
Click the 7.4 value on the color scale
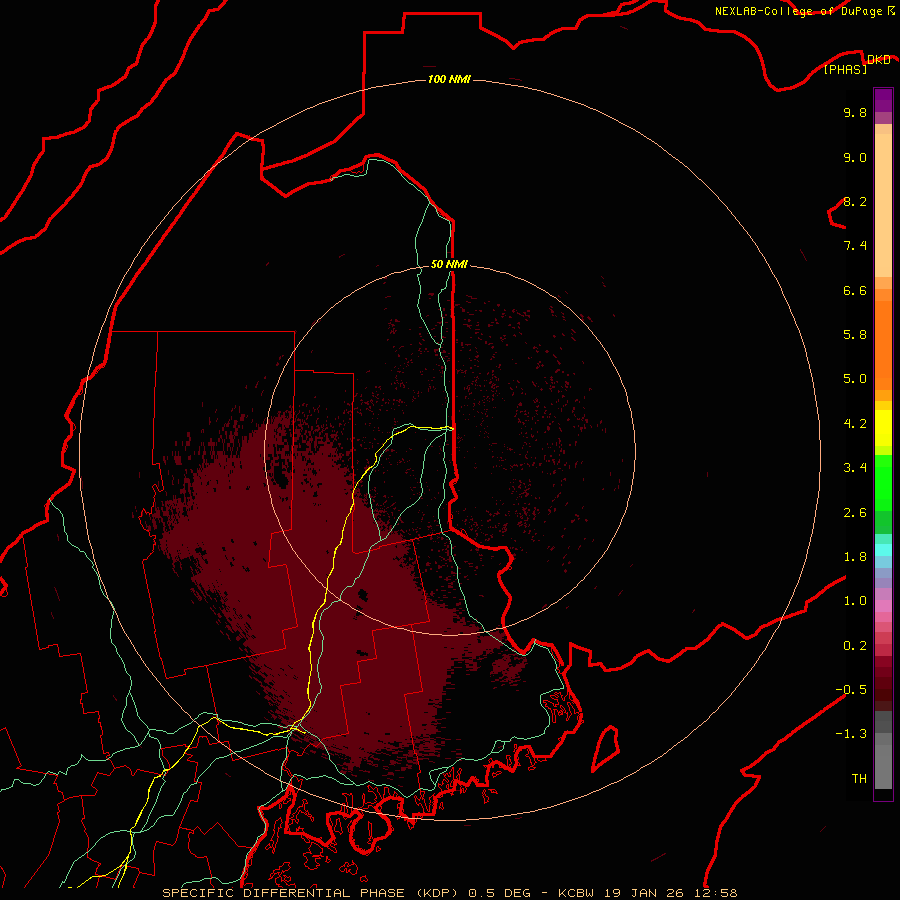pyautogui.click(x=855, y=246)
